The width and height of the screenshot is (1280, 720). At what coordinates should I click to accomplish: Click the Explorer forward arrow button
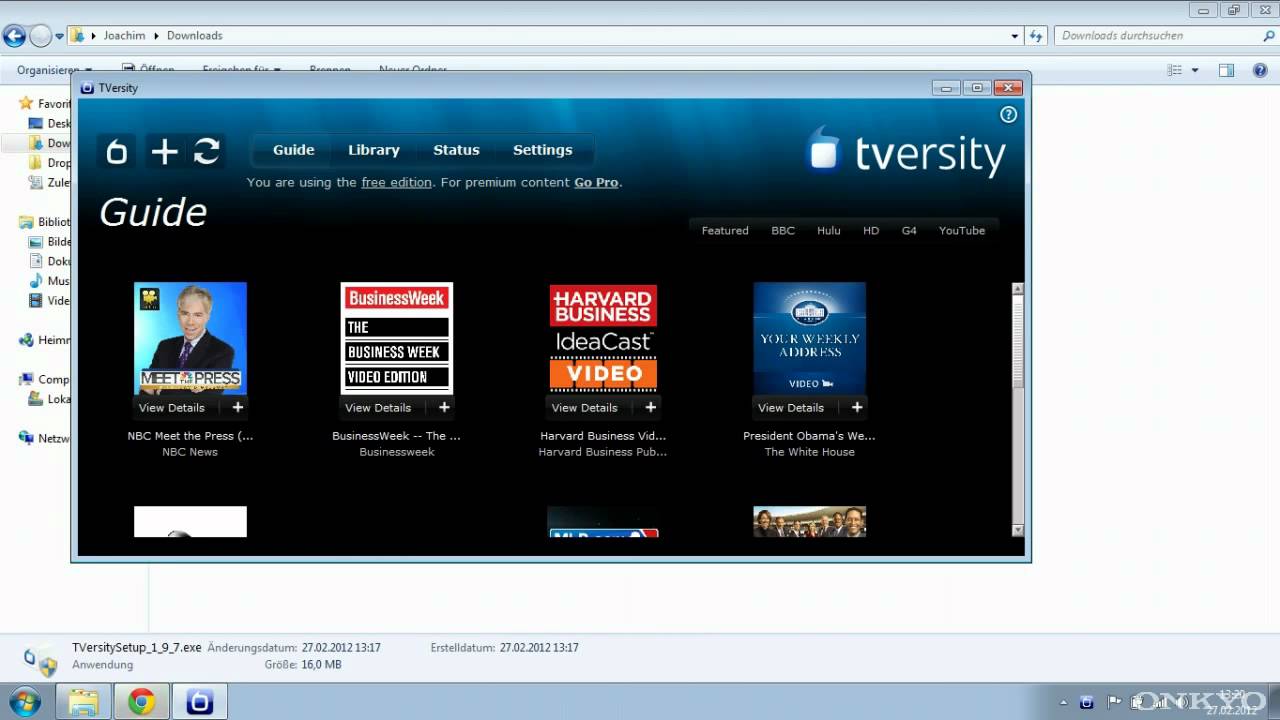tap(40, 36)
